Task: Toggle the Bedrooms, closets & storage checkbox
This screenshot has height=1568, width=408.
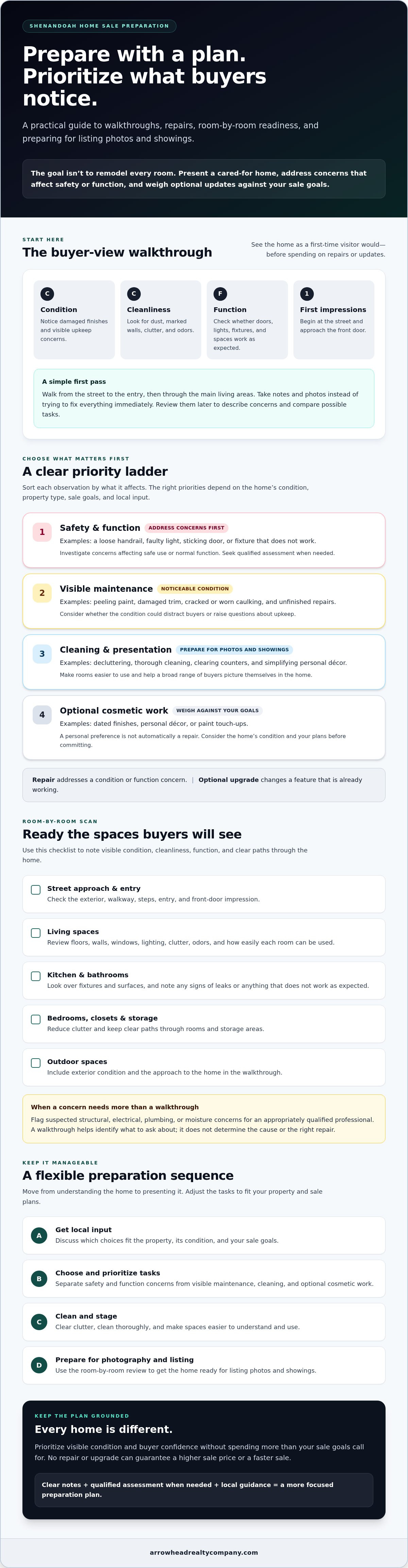Action: (36, 1019)
